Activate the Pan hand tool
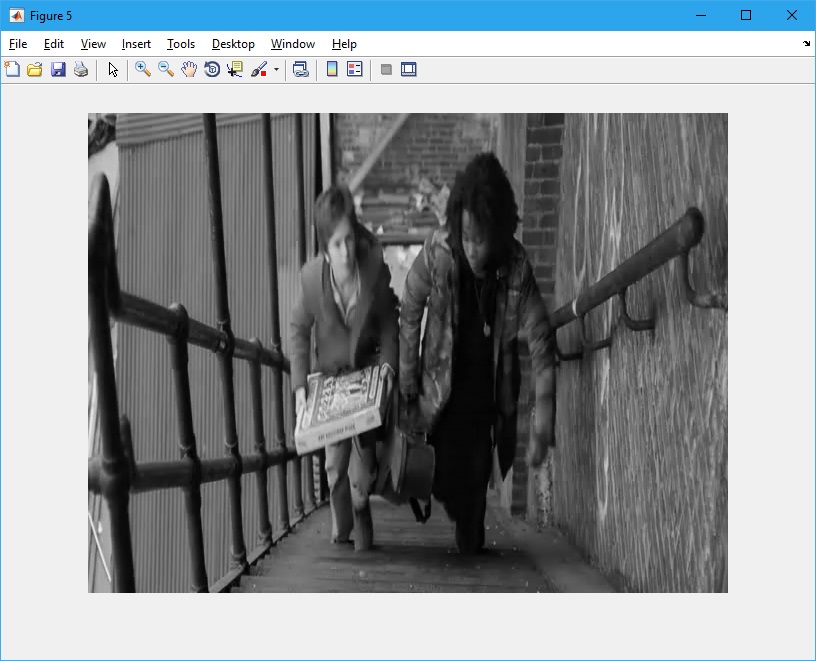816x661 pixels. [x=189, y=69]
